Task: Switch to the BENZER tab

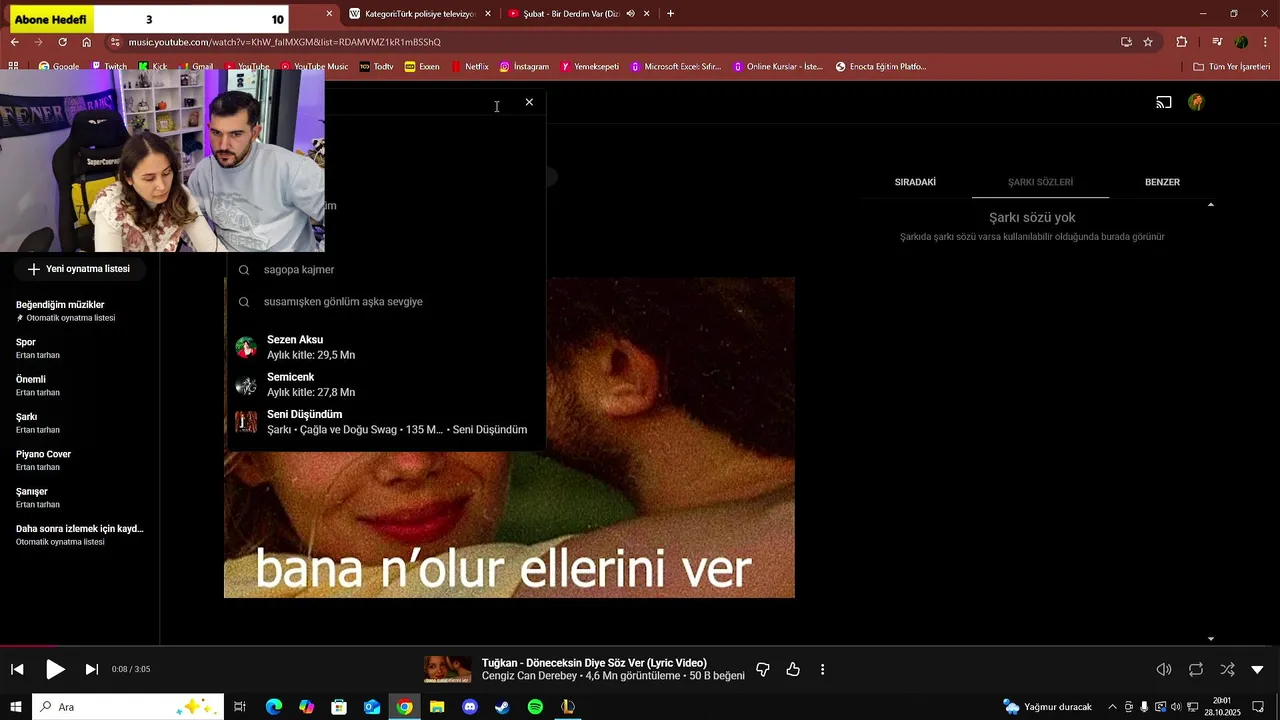Action: point(1162,182)
